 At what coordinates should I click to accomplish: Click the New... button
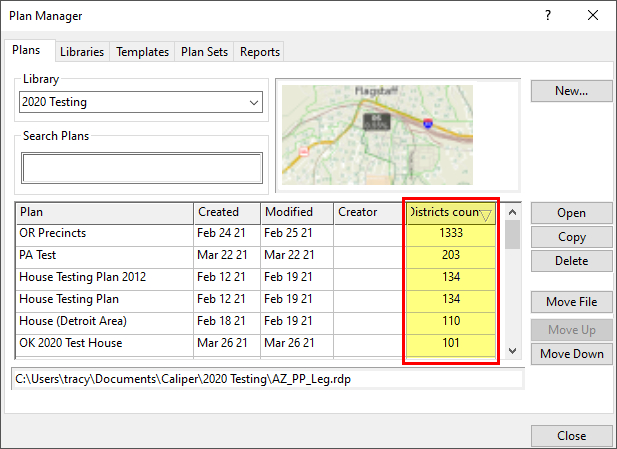point(571,91)
